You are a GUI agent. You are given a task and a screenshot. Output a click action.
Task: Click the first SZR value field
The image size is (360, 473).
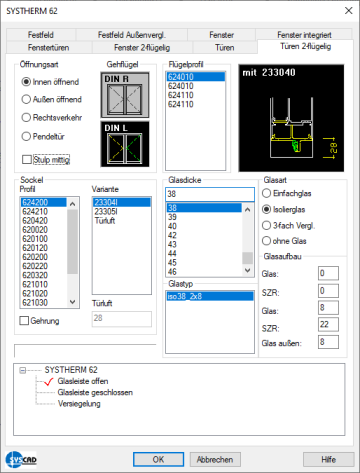(328, 291)
